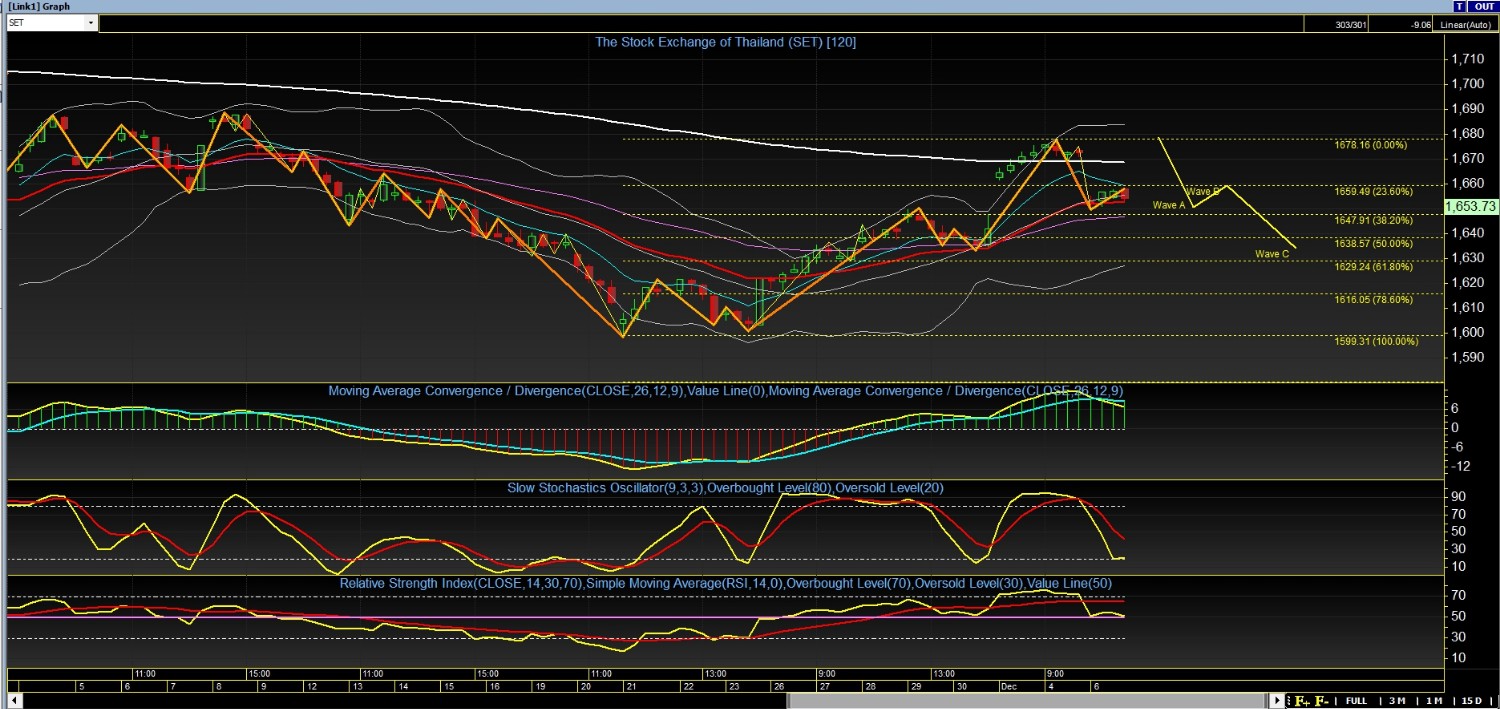Click the Relative Strength Index title label
The image size is (1500, 709).
[725, 583]
